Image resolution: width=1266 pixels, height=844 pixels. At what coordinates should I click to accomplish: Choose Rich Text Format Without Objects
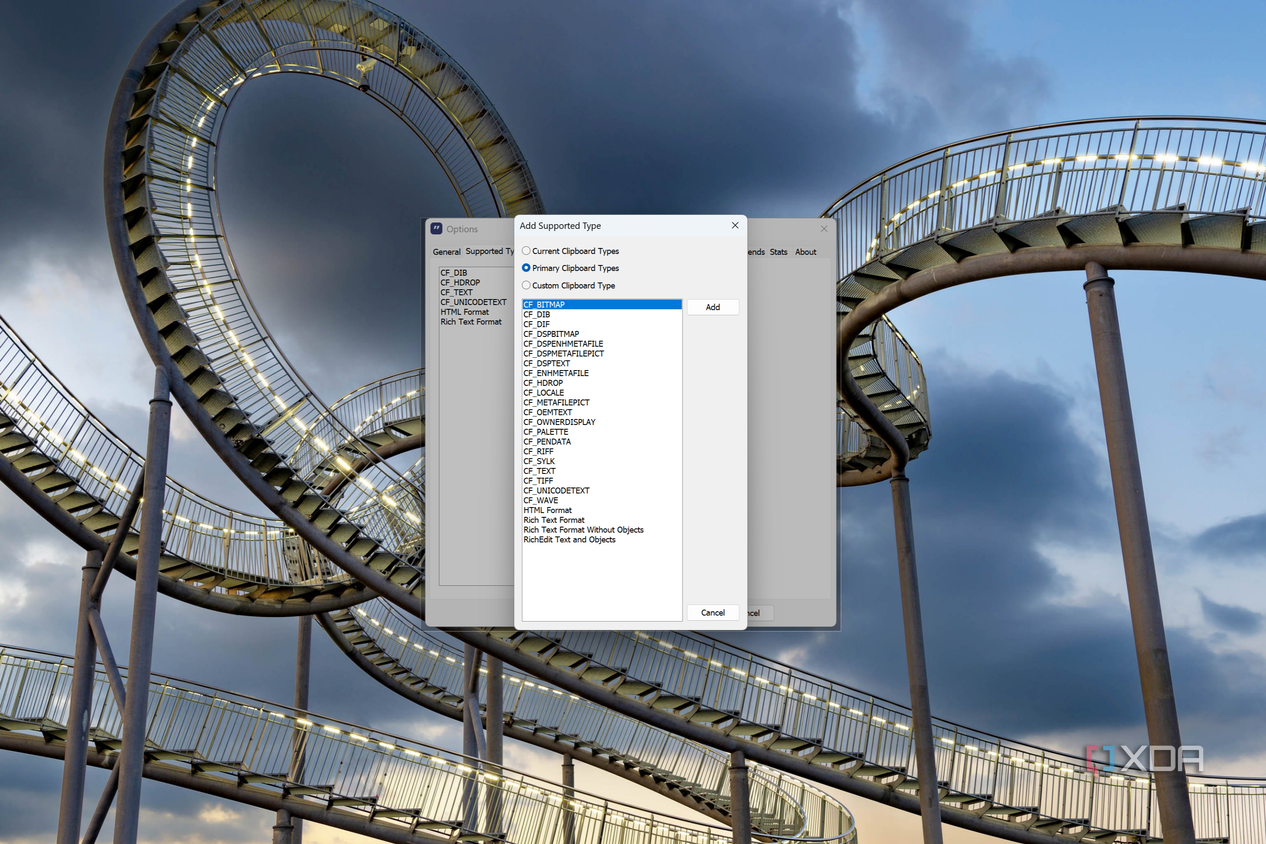tap(602, 530)
